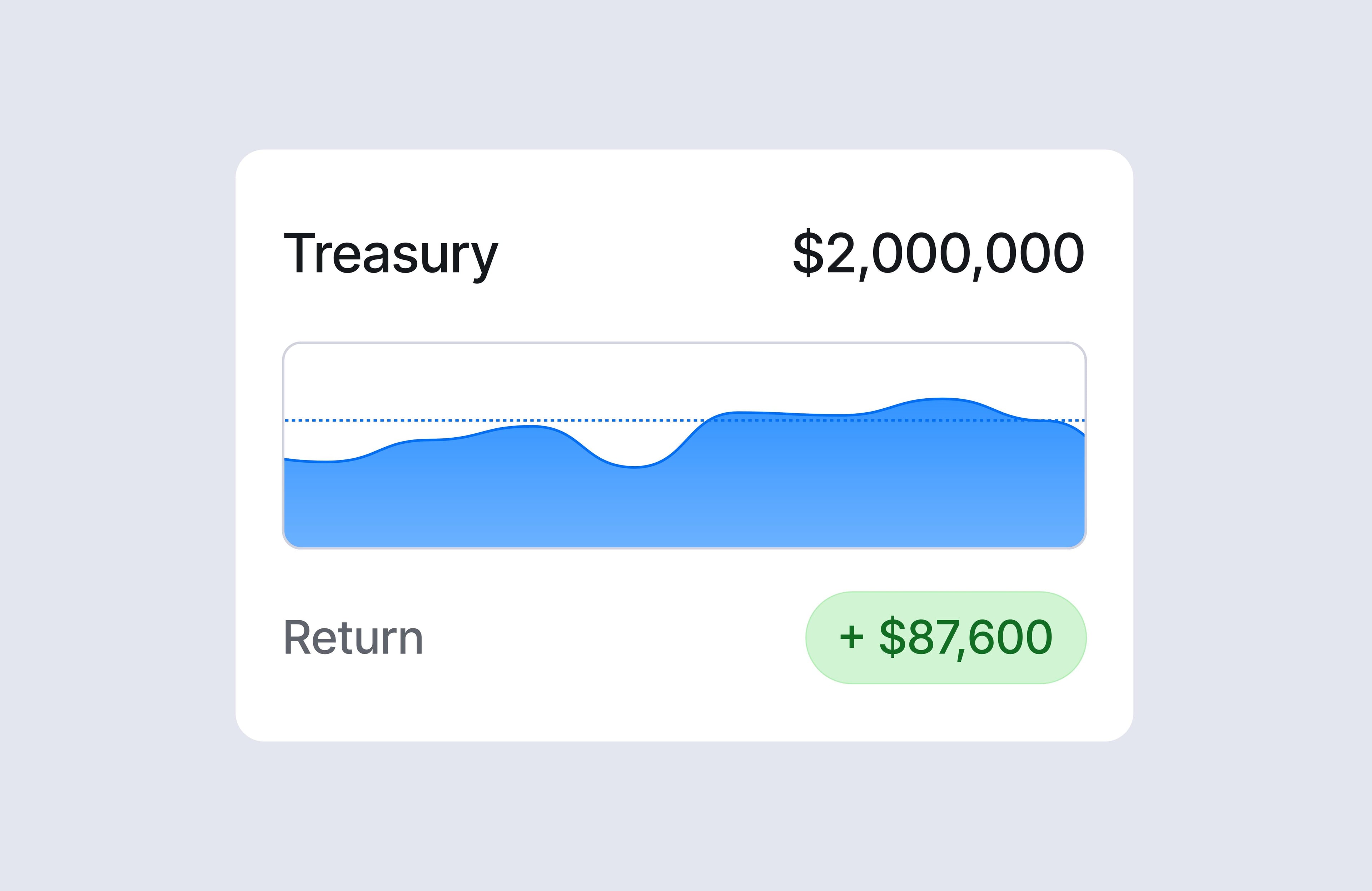Click where the rising chart line crosses the dotted line
Screen dimensions: 1372x891
(705, 420)
